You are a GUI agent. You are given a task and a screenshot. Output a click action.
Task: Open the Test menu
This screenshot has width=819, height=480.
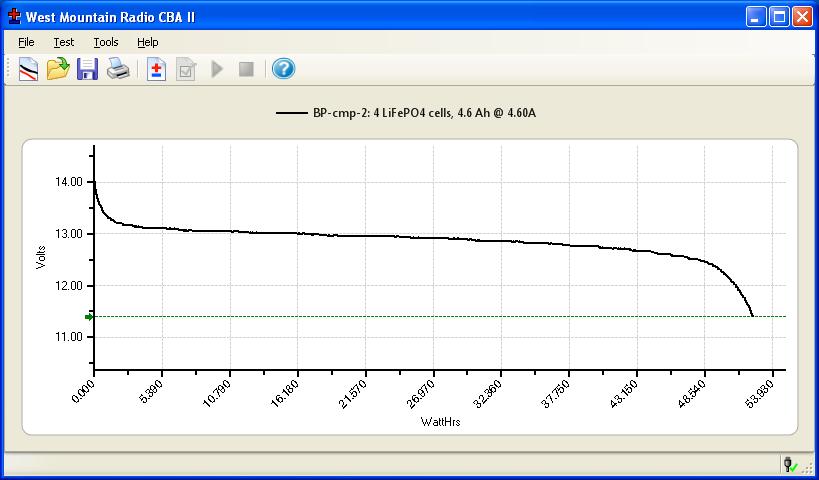(x=64, y=42)
